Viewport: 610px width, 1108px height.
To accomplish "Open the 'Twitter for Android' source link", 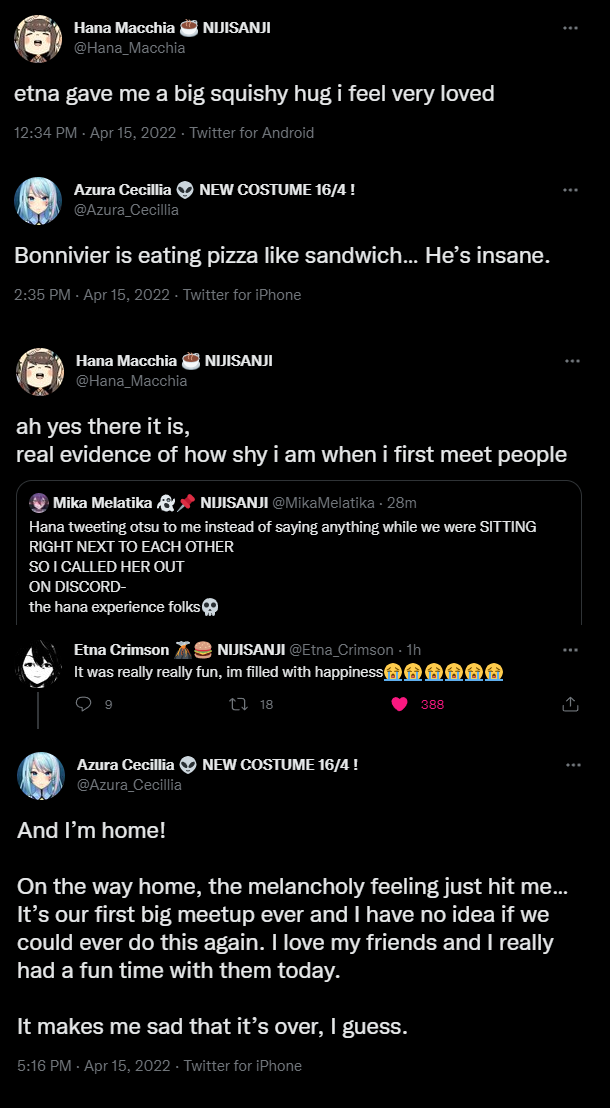I will [x=251, y=132].
